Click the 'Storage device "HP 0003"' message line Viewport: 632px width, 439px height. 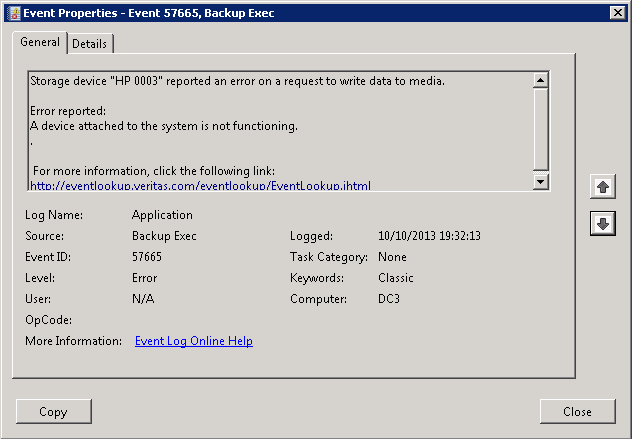[x=237, y=81]
